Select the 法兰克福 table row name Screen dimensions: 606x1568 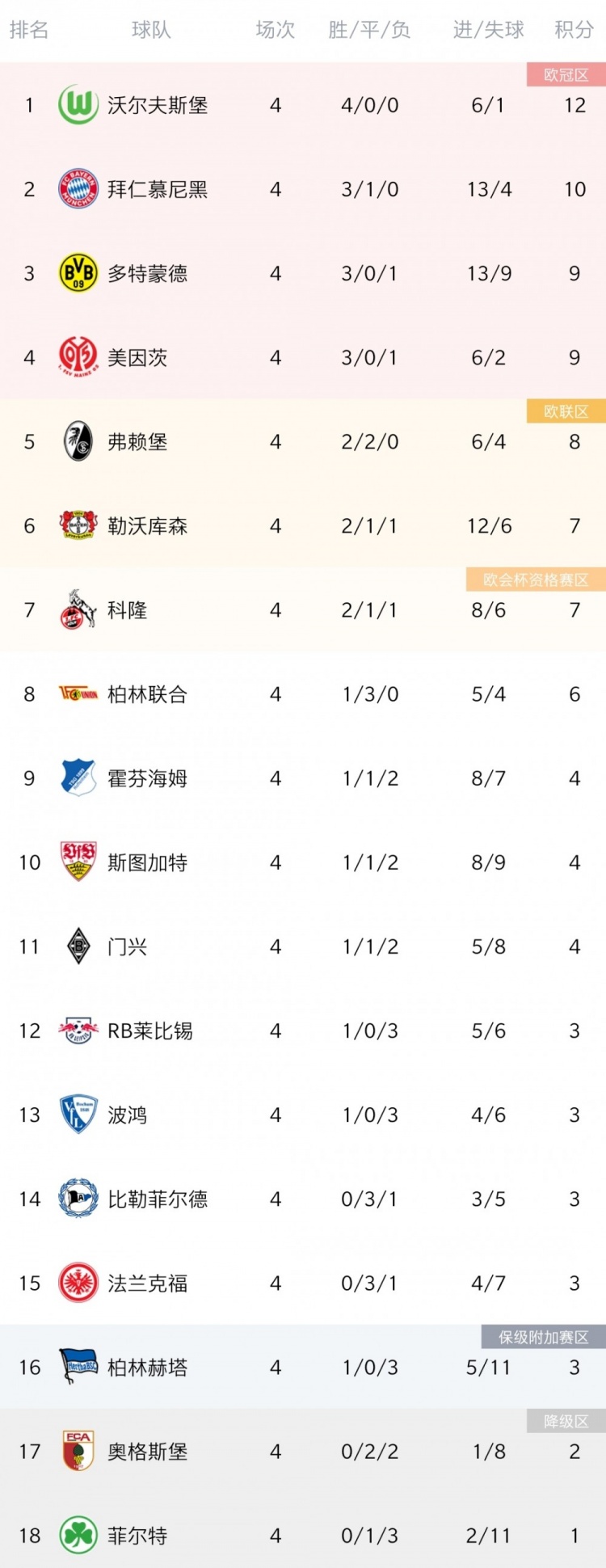tap(147, 1283)
